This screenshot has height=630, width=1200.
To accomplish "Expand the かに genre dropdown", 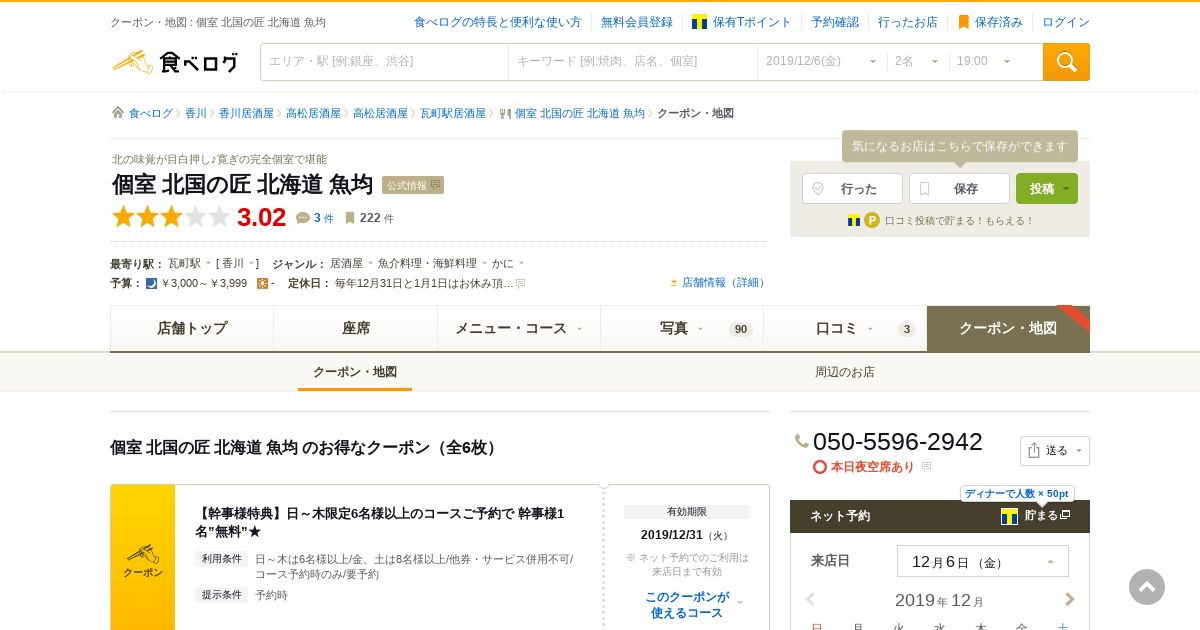I will point(507,263).
